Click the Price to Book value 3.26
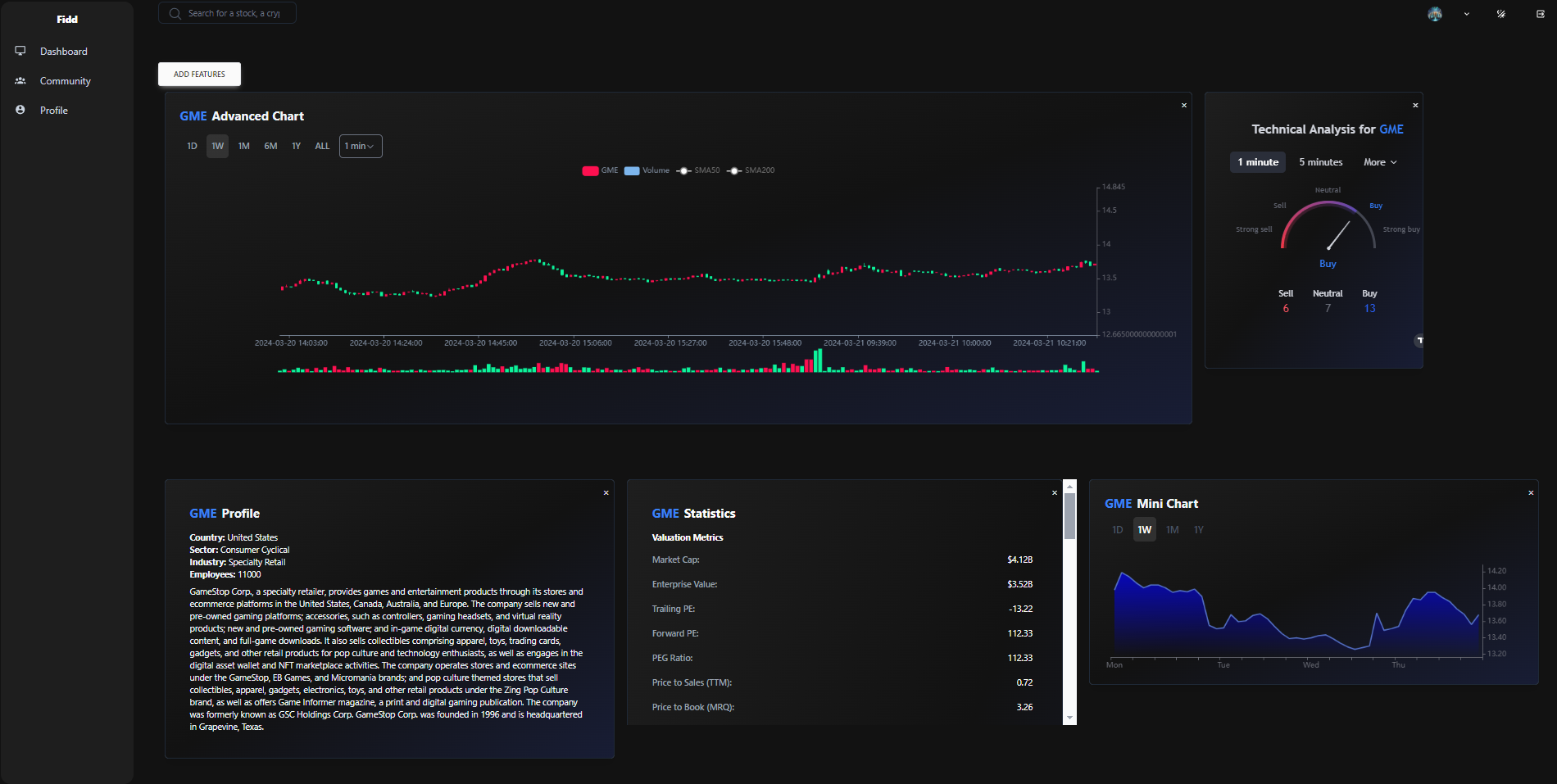The height and width of the screenshot is (784, 1557). (x=1024, y=707)
